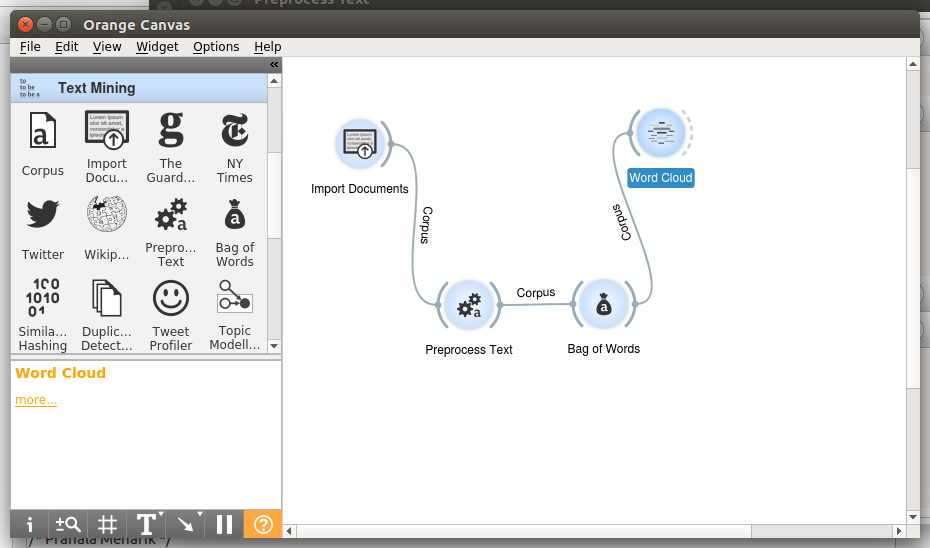The image size is (930, 548).
Task: Open workflow info with the i button
Action: 30,524
